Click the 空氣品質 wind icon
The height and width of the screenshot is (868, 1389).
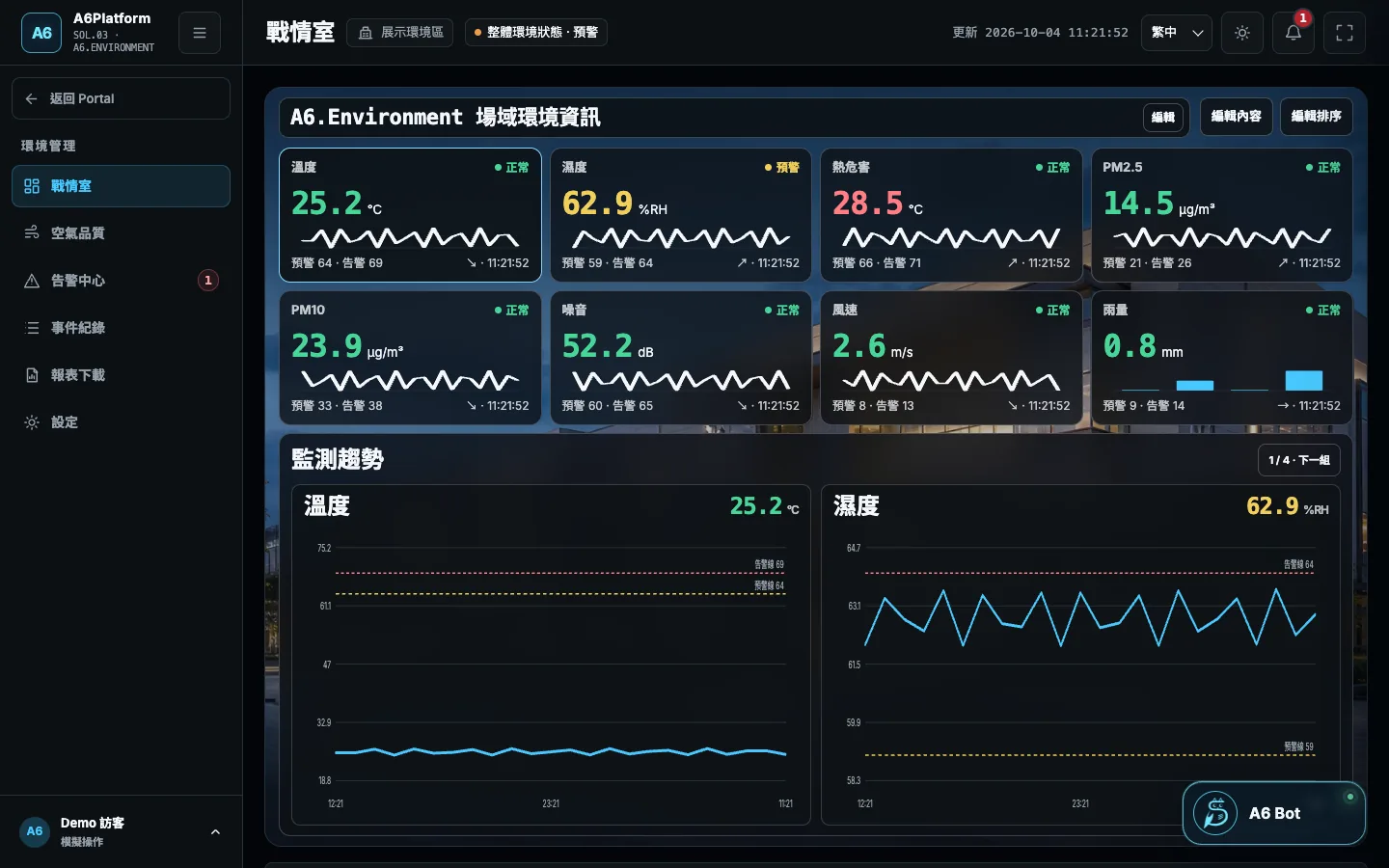(x=32, y=233)
